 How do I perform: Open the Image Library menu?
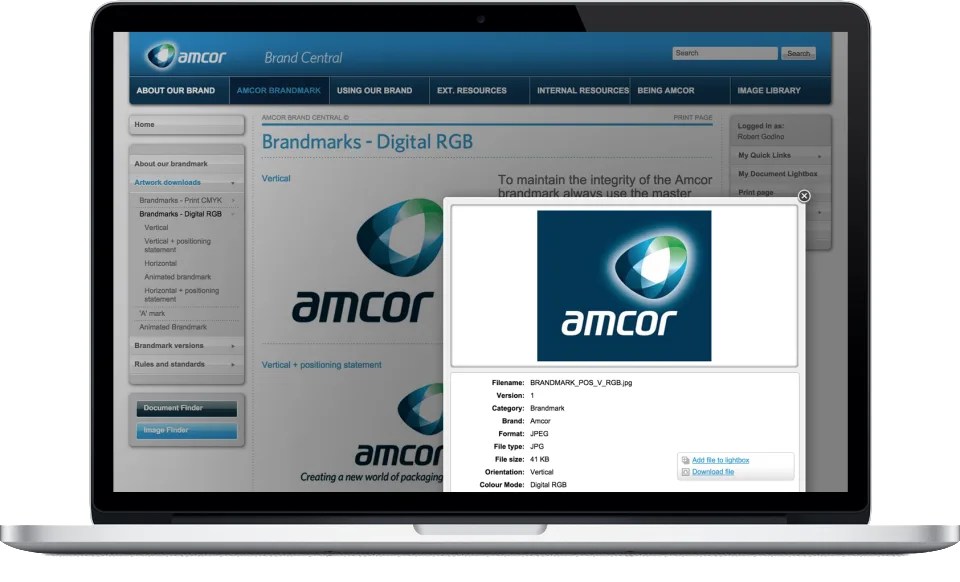[x=781, y=91]
